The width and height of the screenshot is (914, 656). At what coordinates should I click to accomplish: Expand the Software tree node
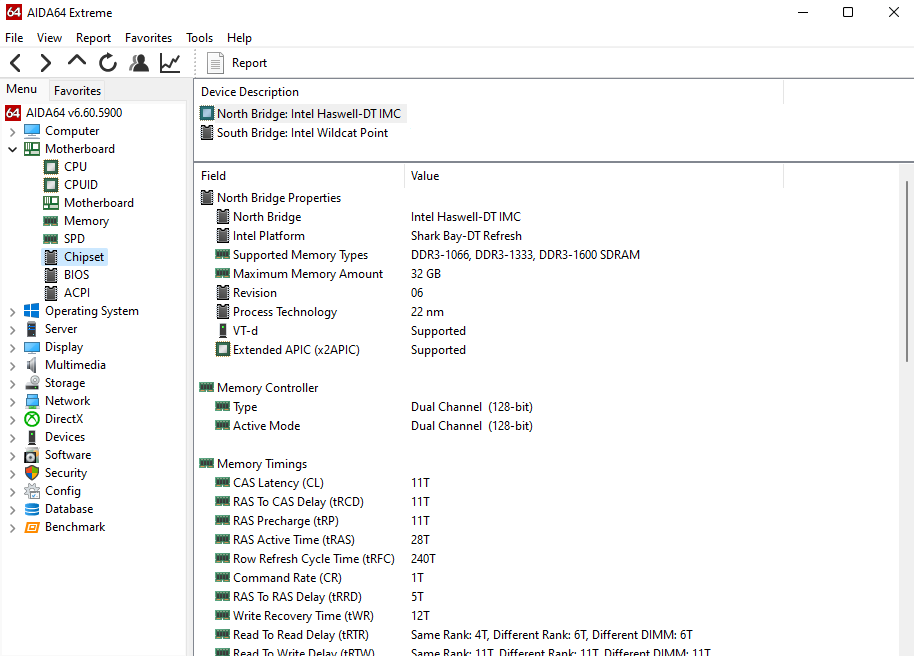[x=12, y=456]
